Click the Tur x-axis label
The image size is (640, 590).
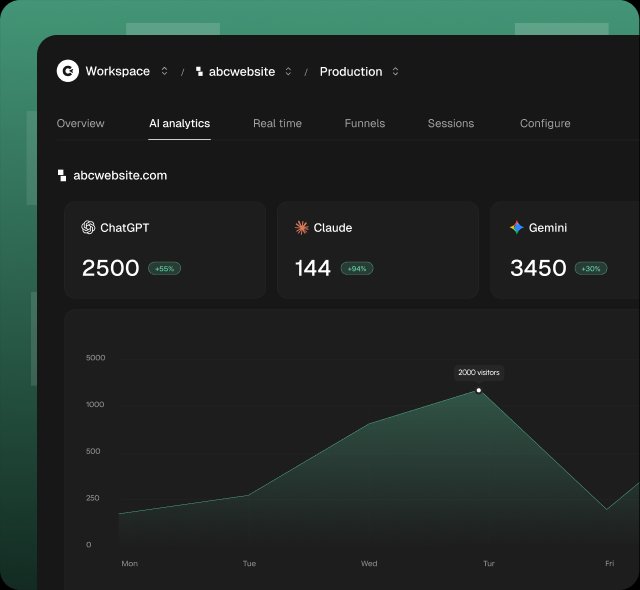point(489,563)
